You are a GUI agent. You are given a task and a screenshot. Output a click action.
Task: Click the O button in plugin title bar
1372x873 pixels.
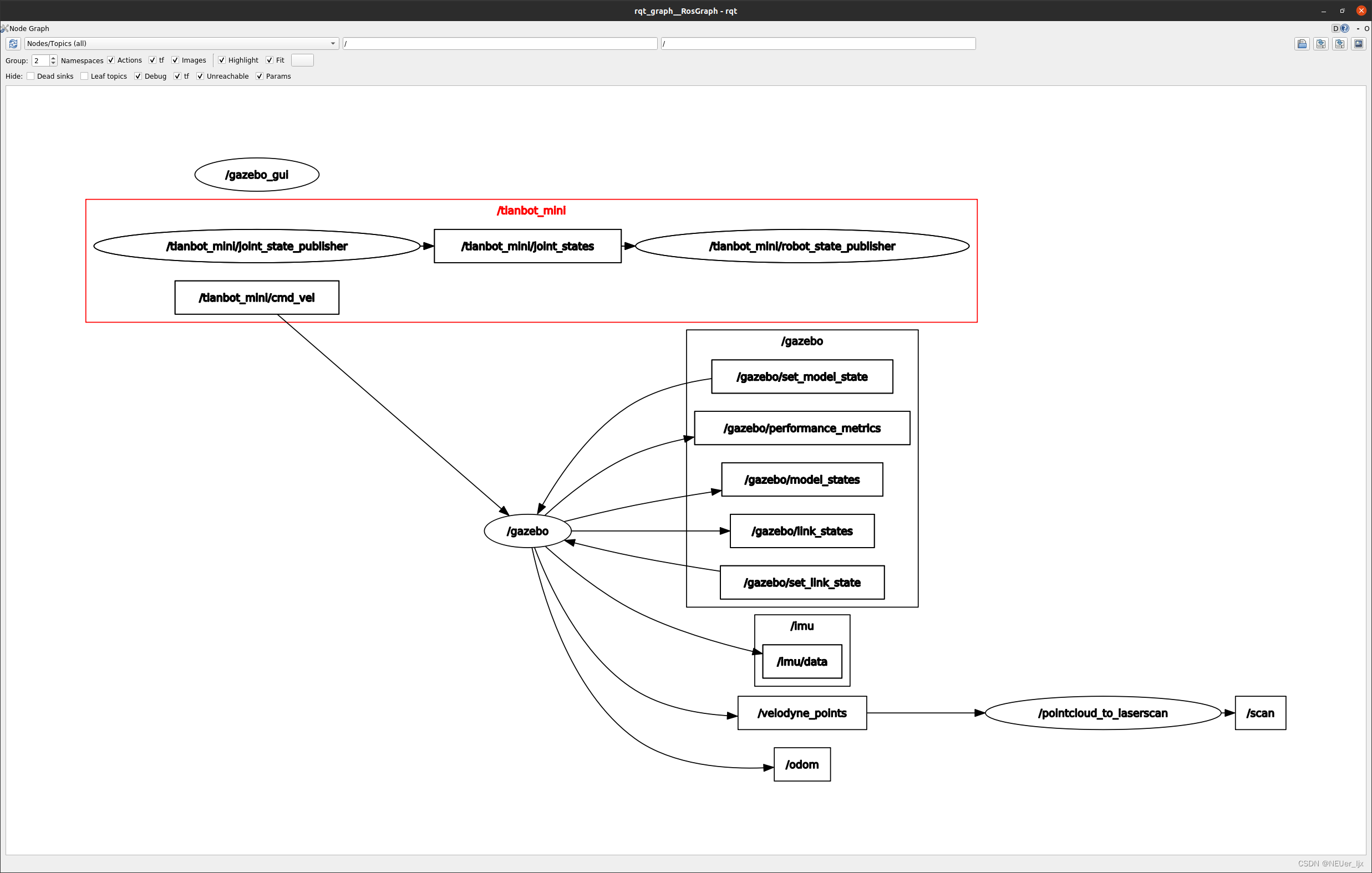(x=1366, y=28)
